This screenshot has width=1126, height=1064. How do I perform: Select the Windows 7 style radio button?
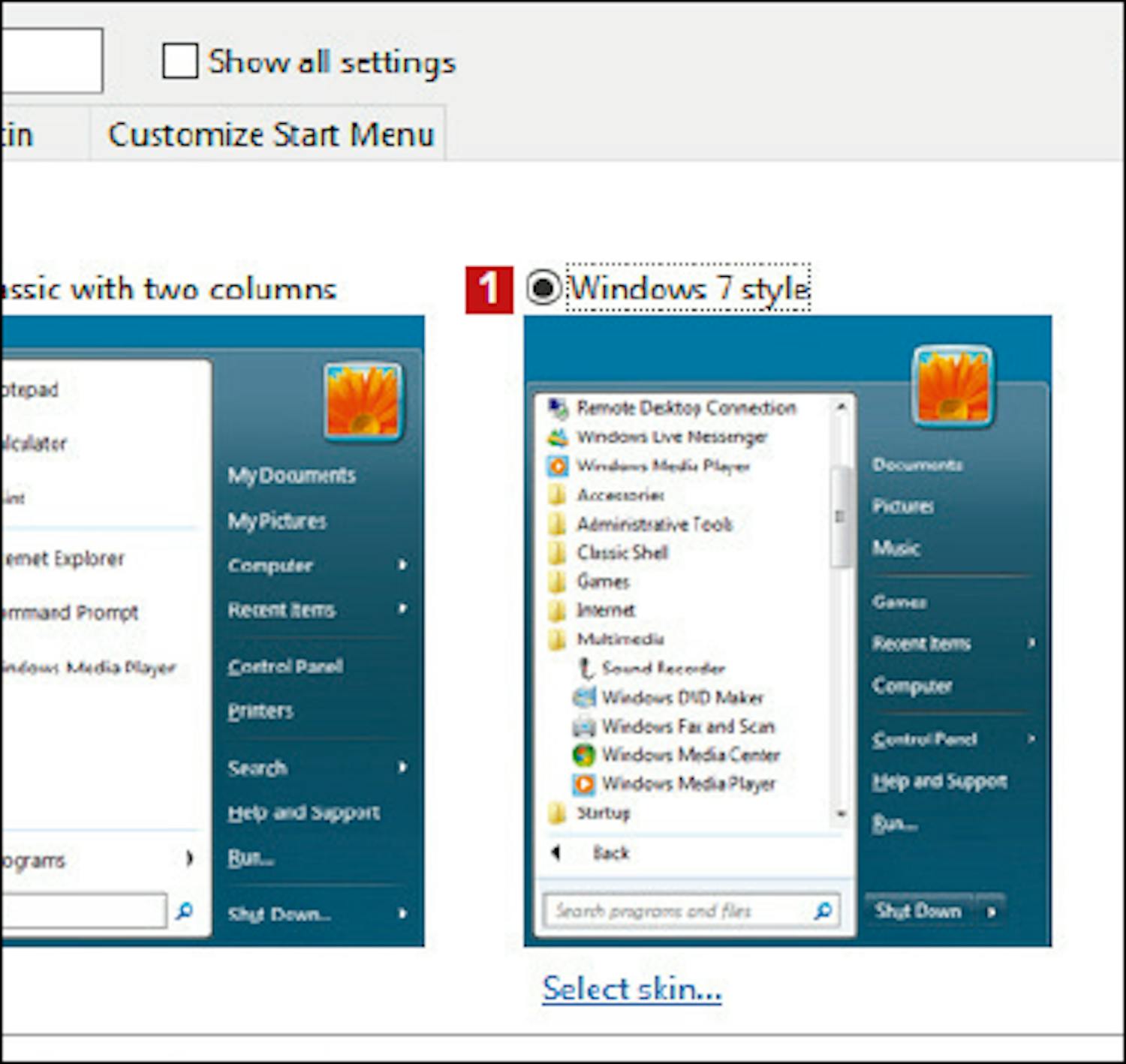[x=543, y=287]
